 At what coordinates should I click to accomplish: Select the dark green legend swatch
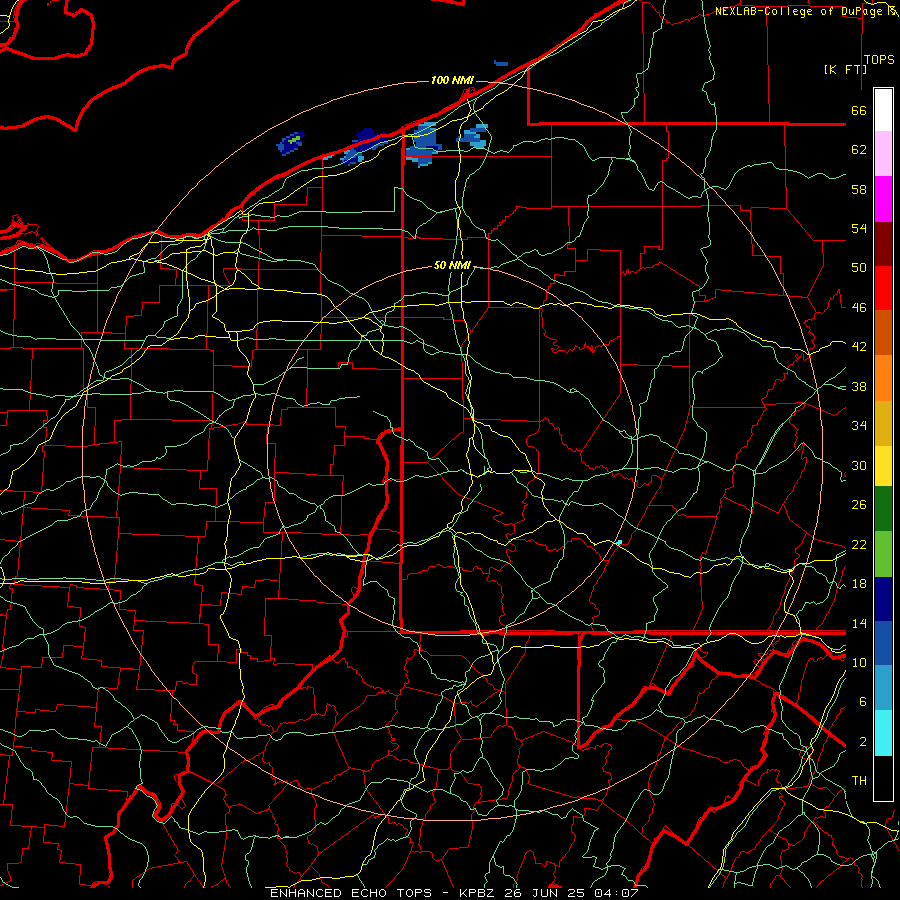point(883,509)
